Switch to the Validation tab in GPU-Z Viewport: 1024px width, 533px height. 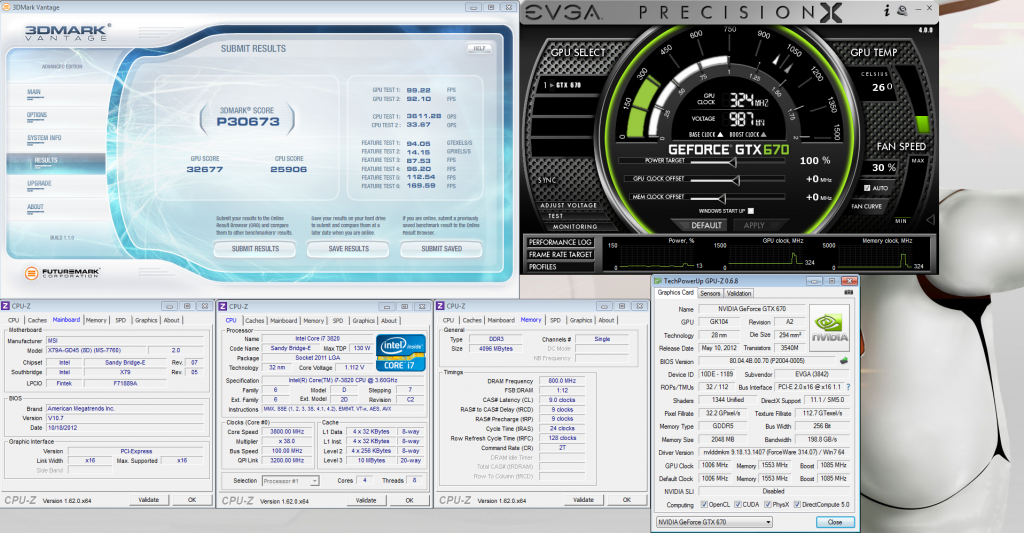point(739,293)
